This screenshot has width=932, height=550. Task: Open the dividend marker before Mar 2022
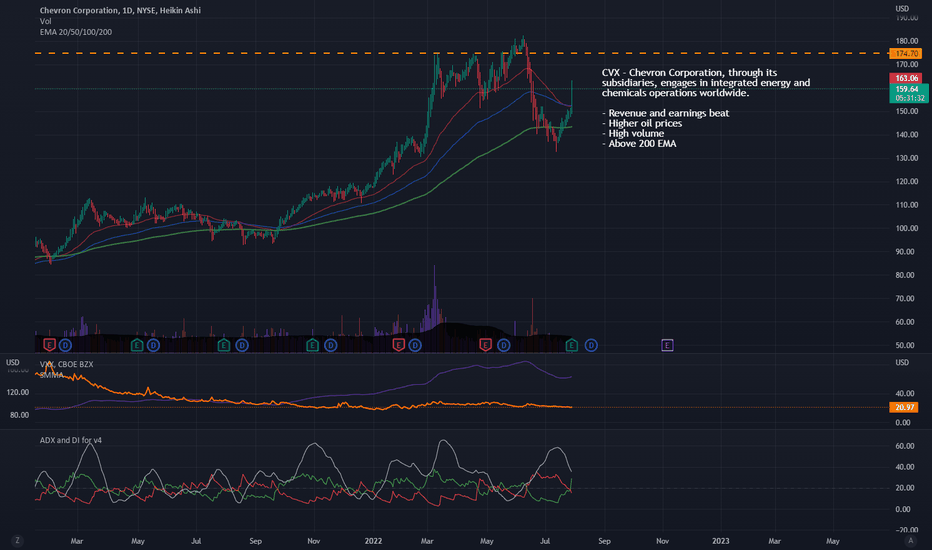pyautogui.click(x=415, y=345)
